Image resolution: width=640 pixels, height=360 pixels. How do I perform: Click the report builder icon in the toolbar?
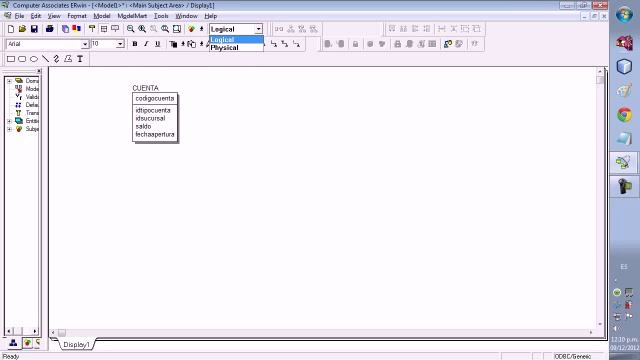[65, 29]
